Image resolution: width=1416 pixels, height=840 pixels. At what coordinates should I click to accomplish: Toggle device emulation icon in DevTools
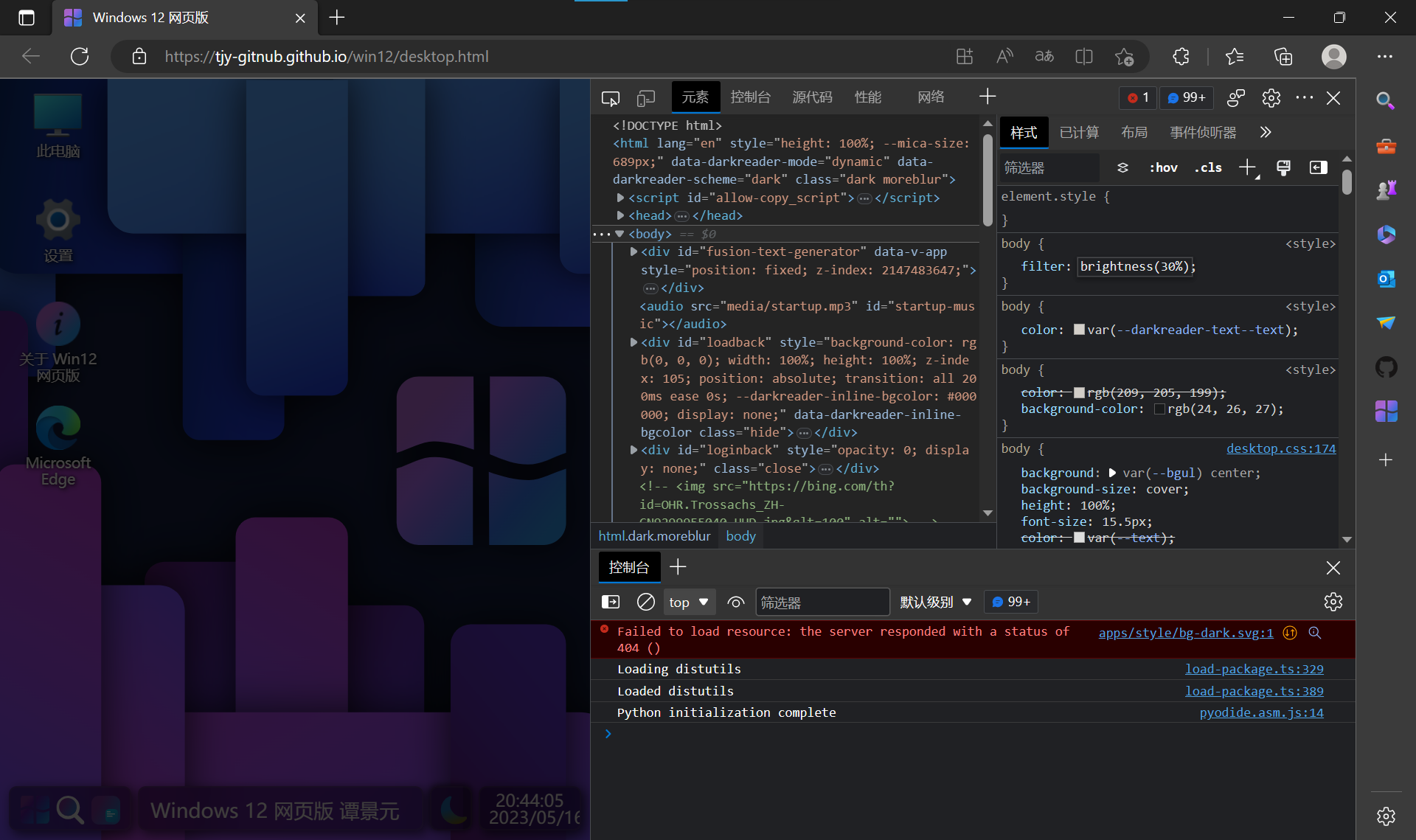646,98
